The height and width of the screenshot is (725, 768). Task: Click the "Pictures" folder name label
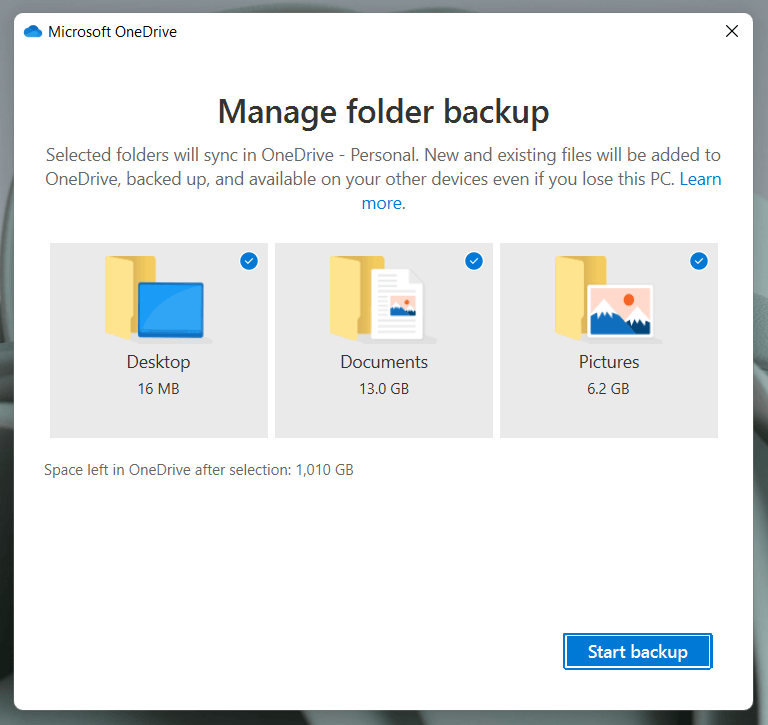(x=608, y=362)
